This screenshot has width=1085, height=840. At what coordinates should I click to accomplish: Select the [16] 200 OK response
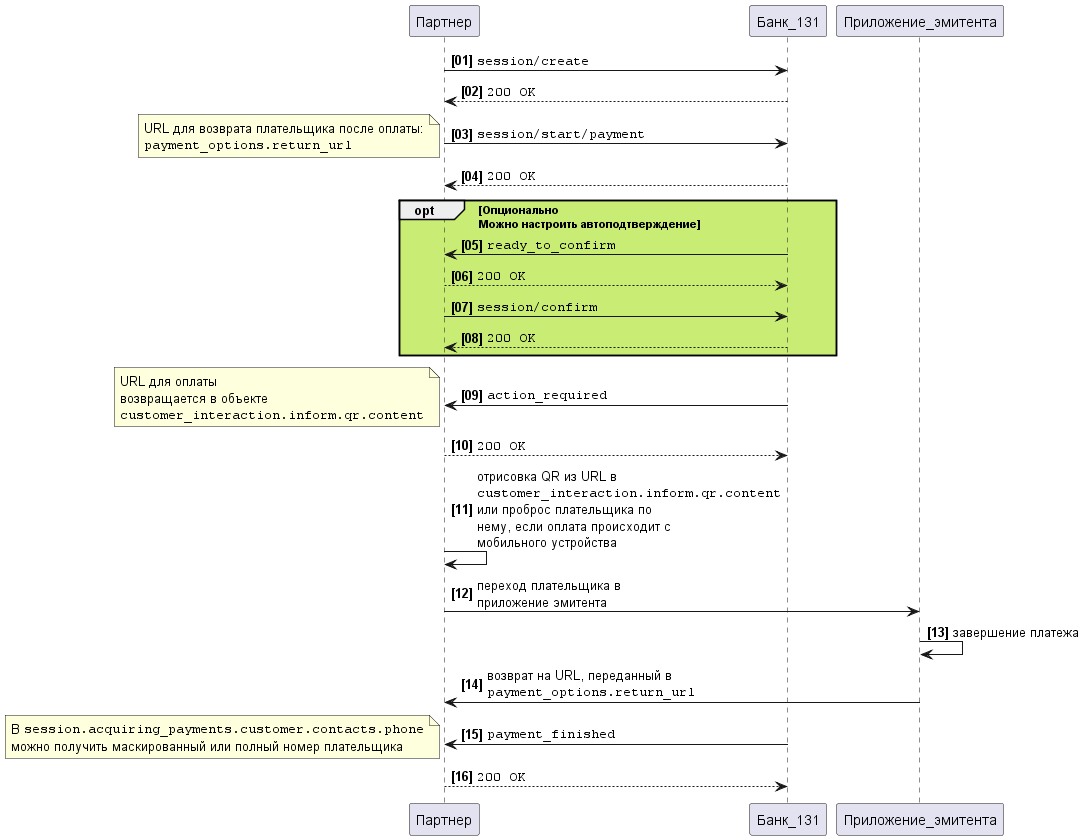[x=489, y=777]
